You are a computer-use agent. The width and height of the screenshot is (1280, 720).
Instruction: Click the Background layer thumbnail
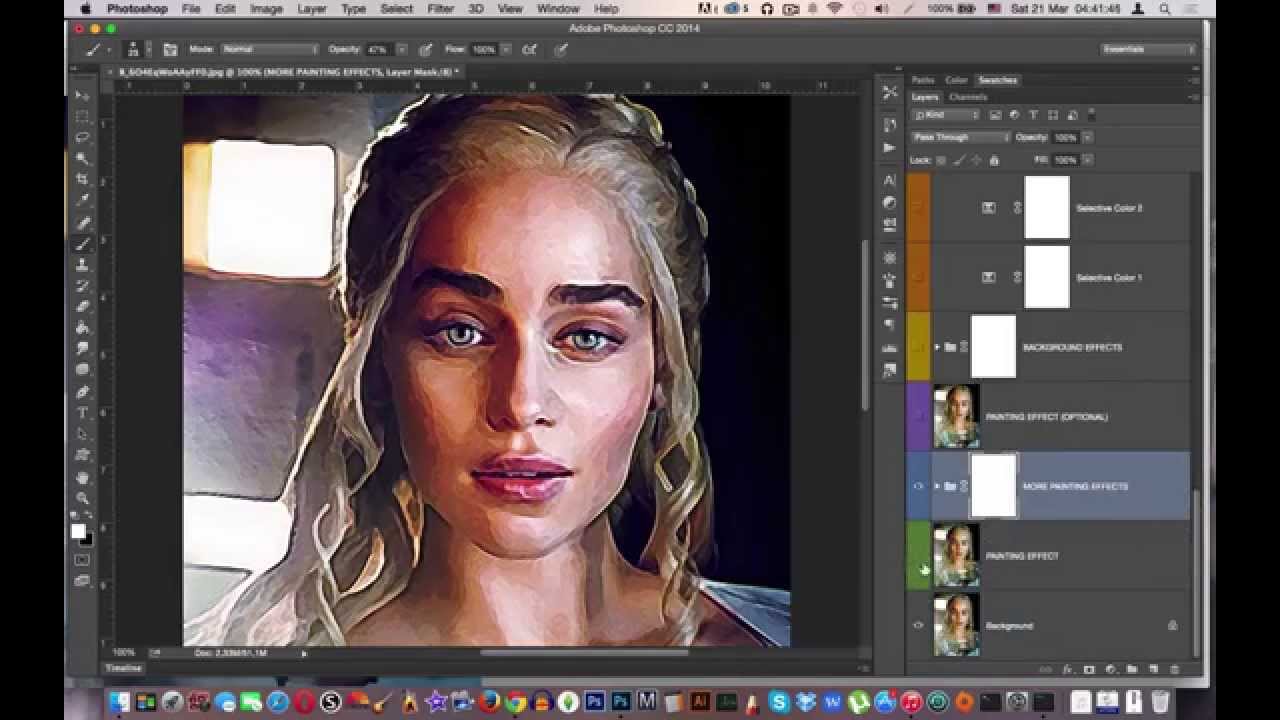point(957,626)
